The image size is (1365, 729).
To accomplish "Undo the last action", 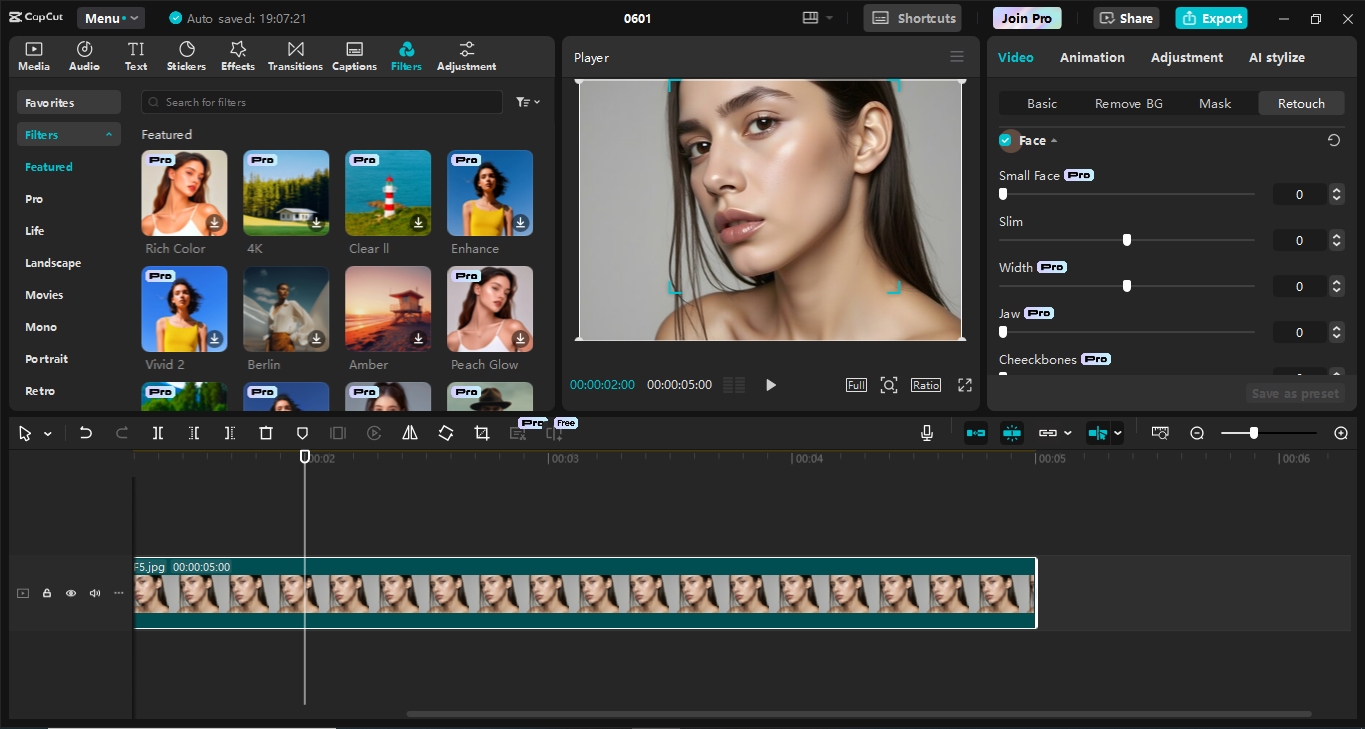I will coord(85,432).
